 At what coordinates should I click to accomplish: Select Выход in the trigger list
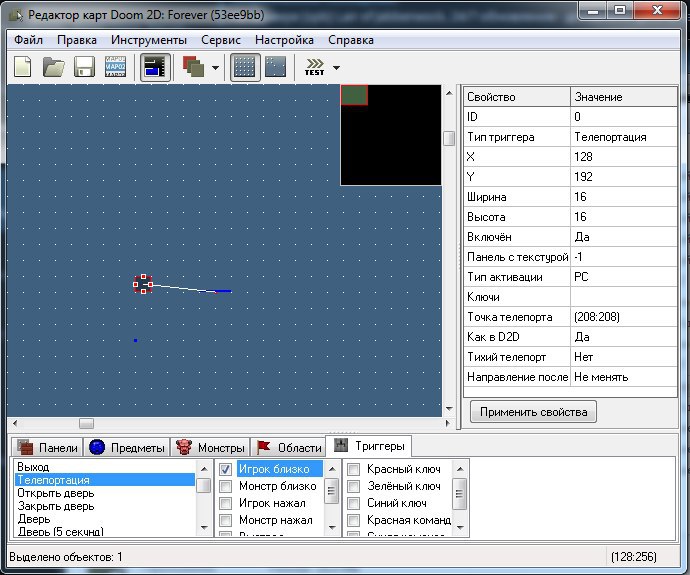pos(105,467)
